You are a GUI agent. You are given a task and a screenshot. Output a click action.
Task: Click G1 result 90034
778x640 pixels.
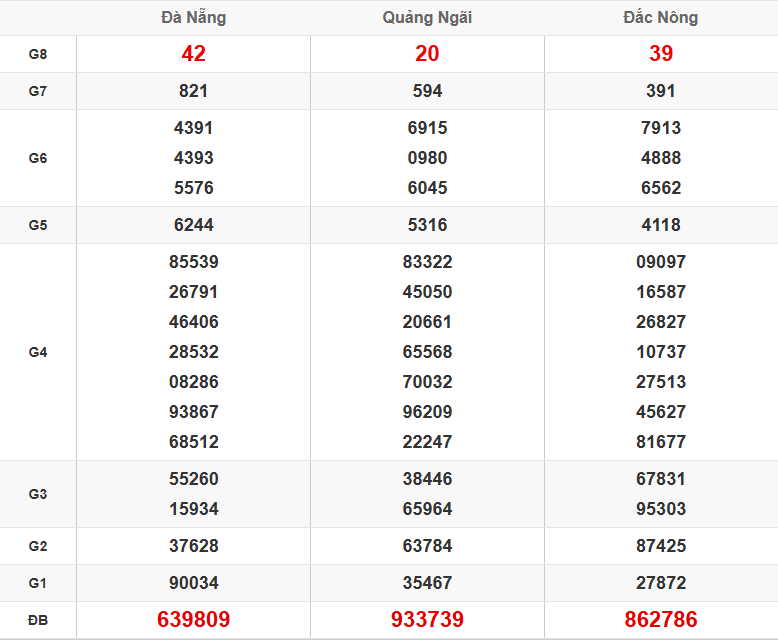point(193,583)
